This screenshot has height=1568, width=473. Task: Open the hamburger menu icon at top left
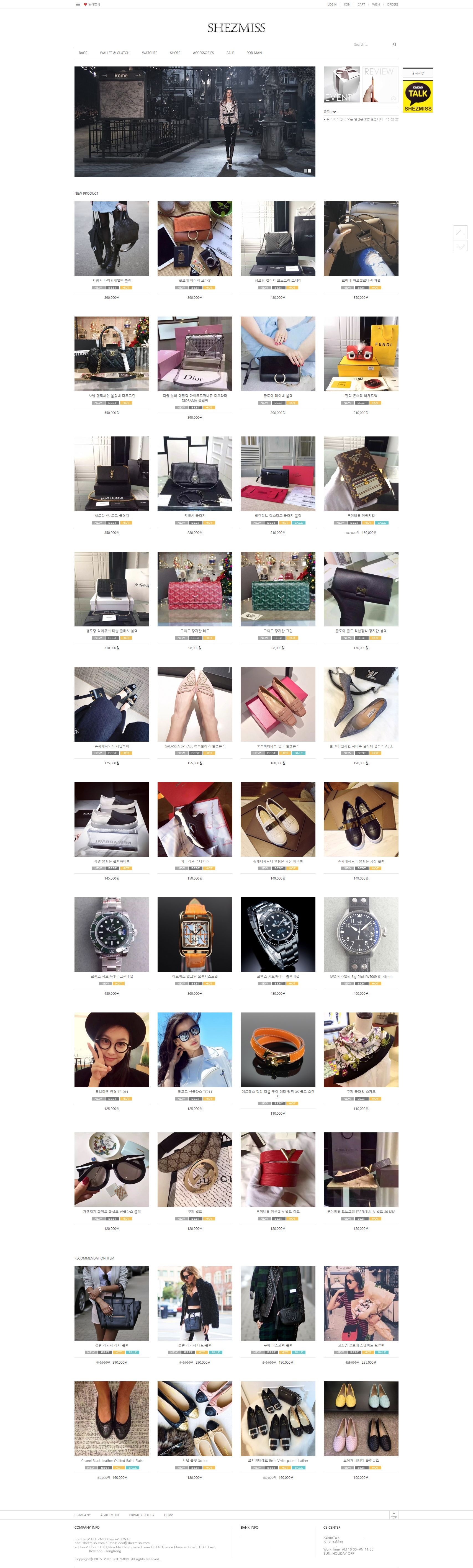coord(77,4)
